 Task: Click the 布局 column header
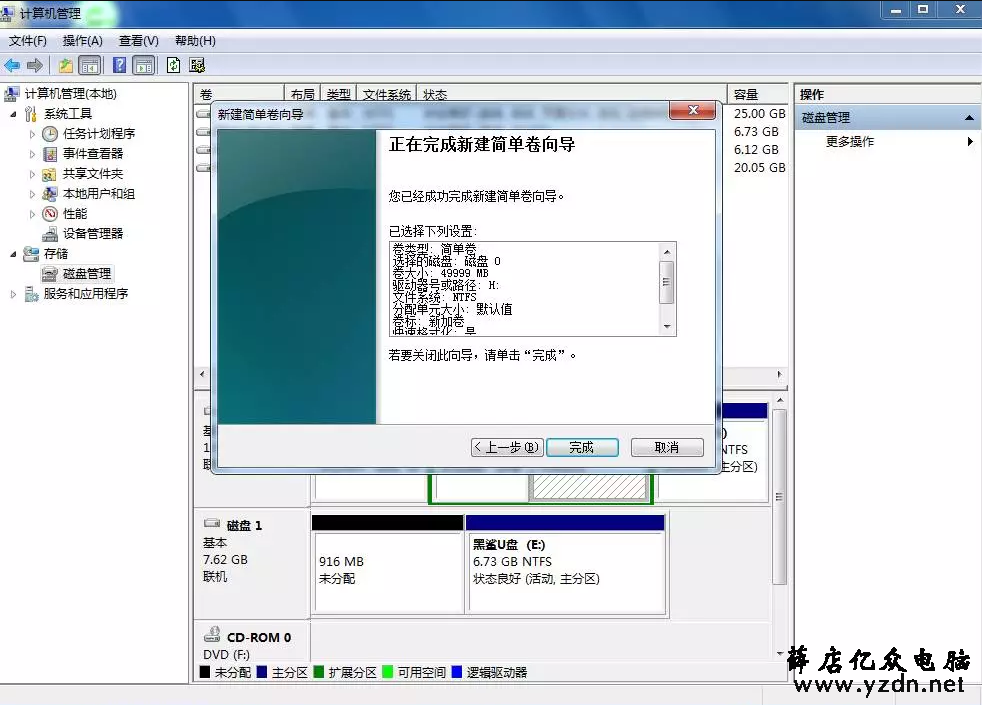(x=302, y=95)
